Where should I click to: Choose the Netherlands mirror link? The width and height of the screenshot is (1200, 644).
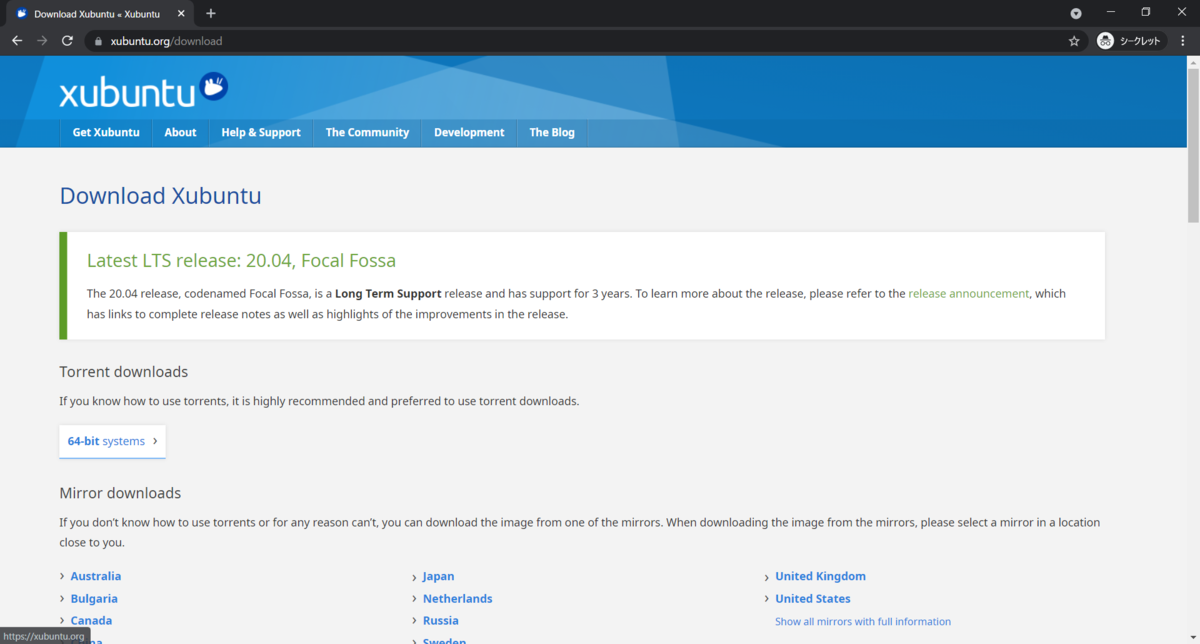tap(458, 599)
